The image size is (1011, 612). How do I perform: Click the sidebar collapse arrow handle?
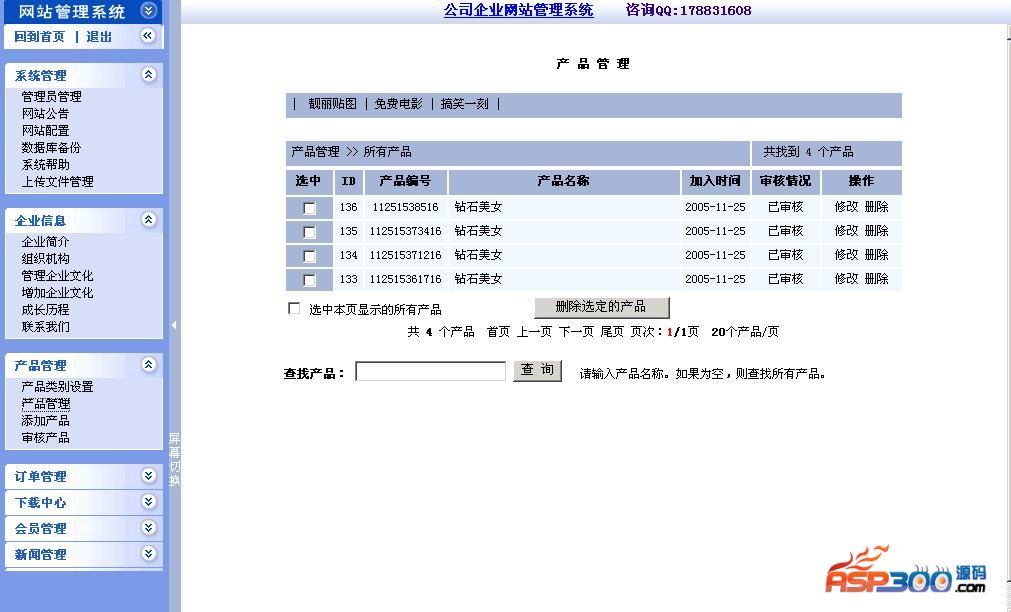(x=174, y=325)
